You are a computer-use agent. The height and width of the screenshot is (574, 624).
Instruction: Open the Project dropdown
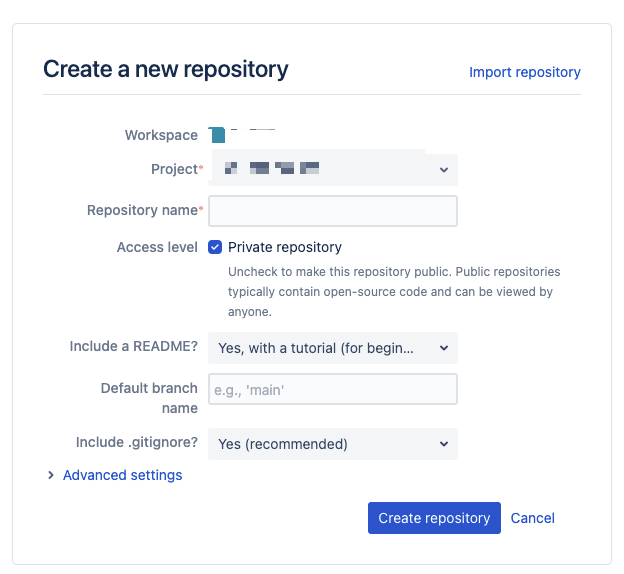pyautogui.click(x=333, y=170)
